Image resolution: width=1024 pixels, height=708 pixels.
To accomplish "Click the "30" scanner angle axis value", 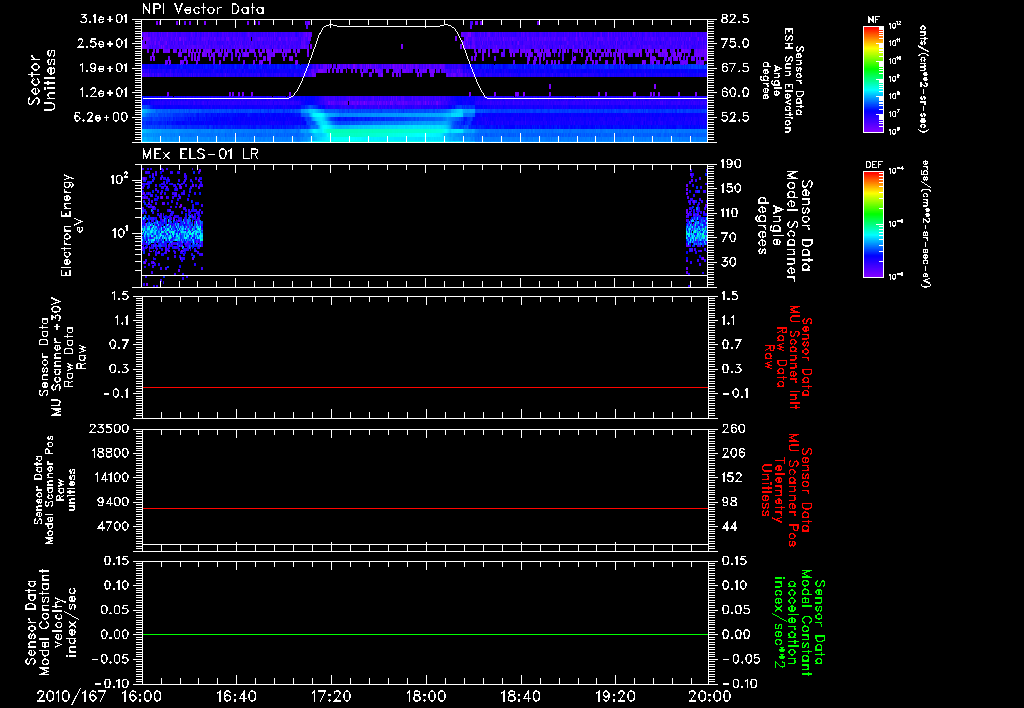I will tap(728, 263).
